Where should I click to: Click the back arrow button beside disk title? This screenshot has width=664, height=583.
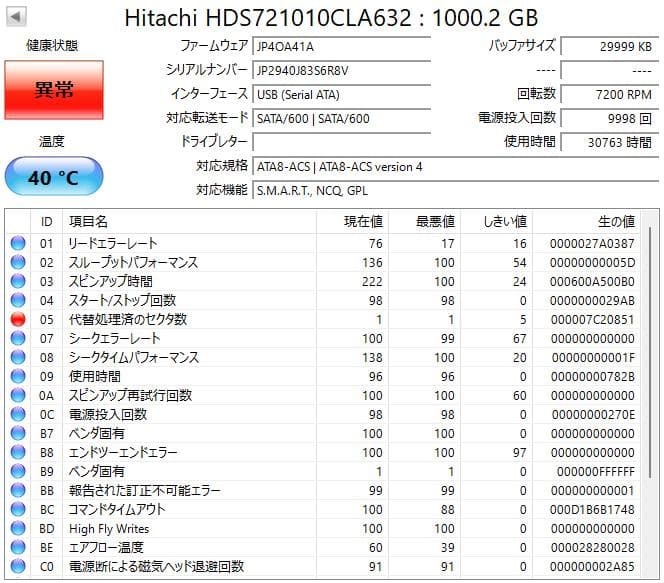pos(16,17)
